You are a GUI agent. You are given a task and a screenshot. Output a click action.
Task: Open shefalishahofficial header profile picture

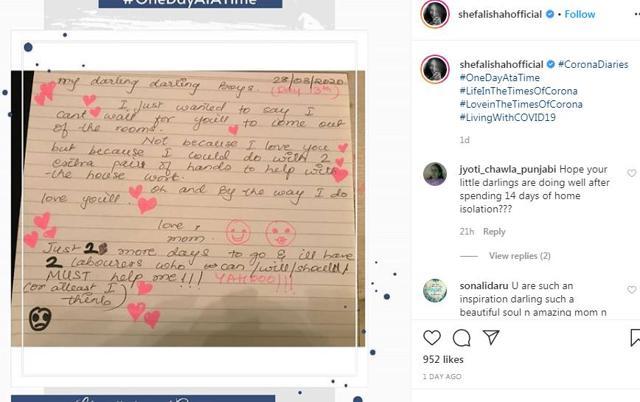pyautogui.click(x=435, y=14)
